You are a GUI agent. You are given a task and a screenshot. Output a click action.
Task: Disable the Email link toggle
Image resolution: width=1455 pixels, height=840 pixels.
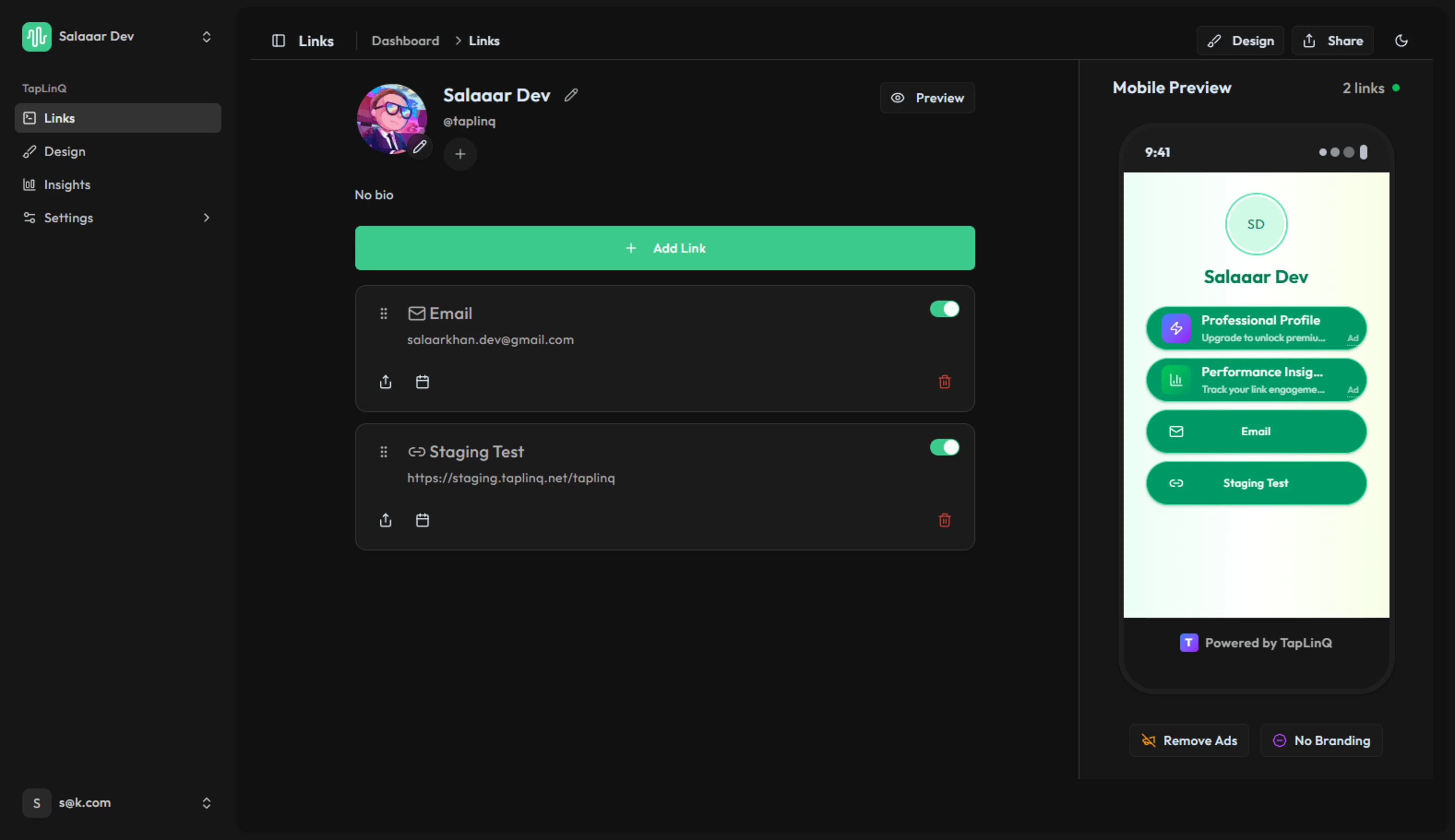pos(944,309)
